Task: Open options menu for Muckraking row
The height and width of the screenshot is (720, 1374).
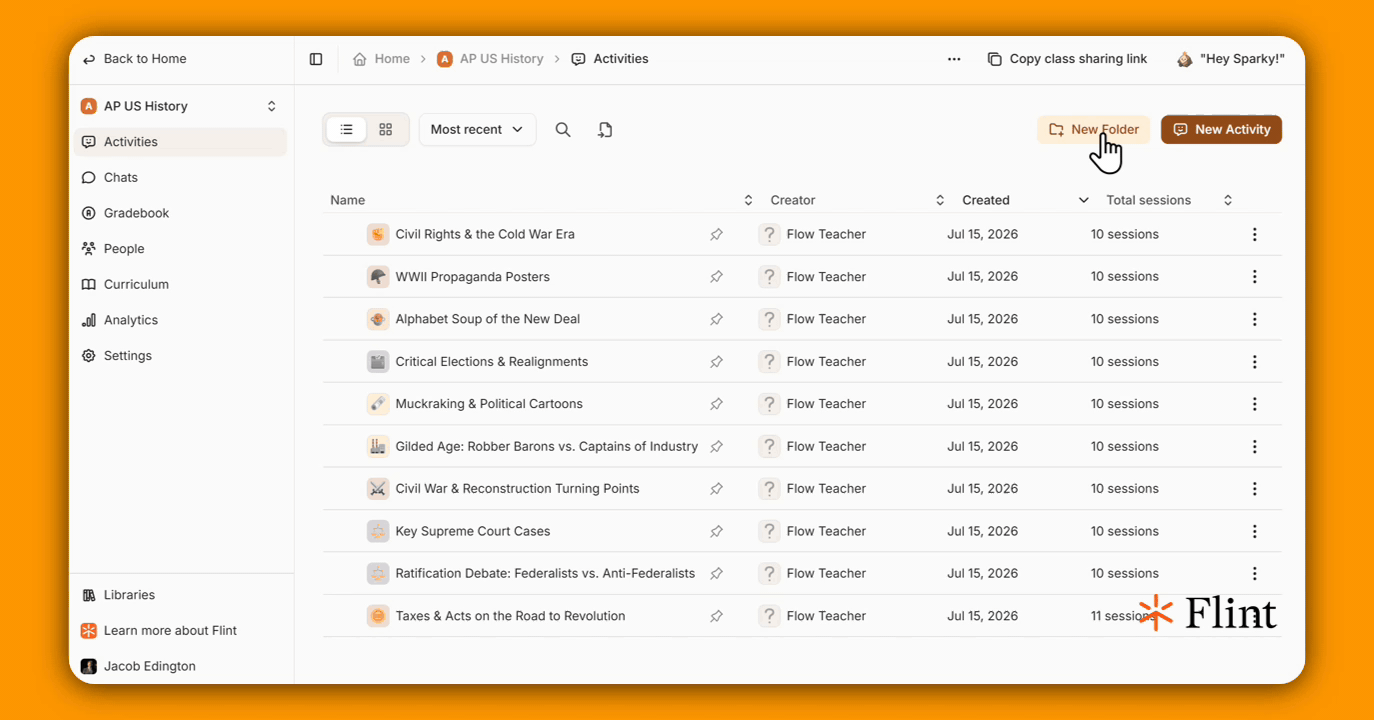Action: (1254, 404)
